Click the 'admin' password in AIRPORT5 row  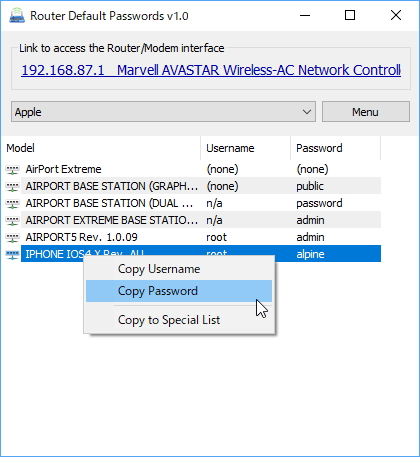coord(310,237)
